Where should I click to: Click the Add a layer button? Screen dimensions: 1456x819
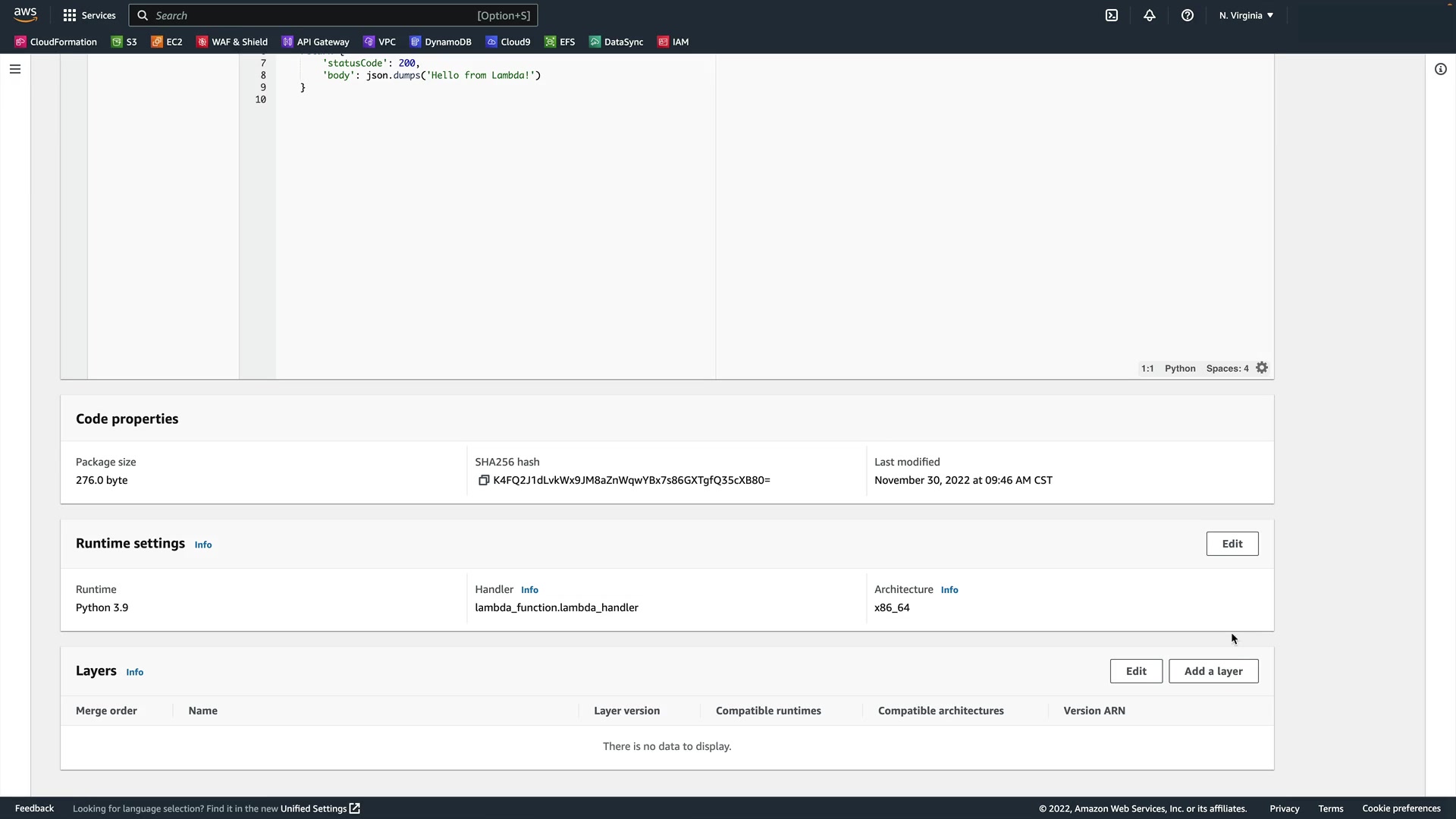point(1213,671)
